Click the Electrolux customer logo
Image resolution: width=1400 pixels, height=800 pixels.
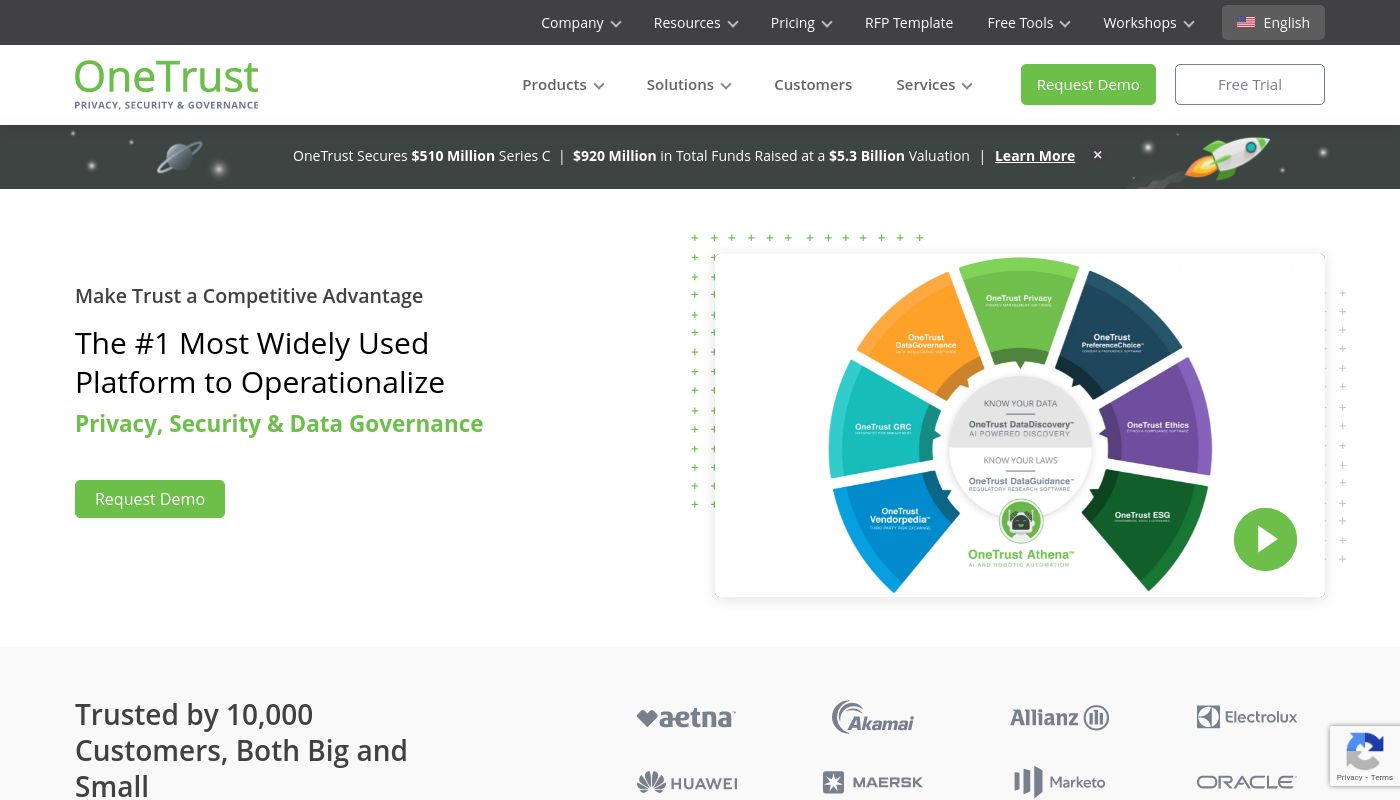coord(1246,717)
